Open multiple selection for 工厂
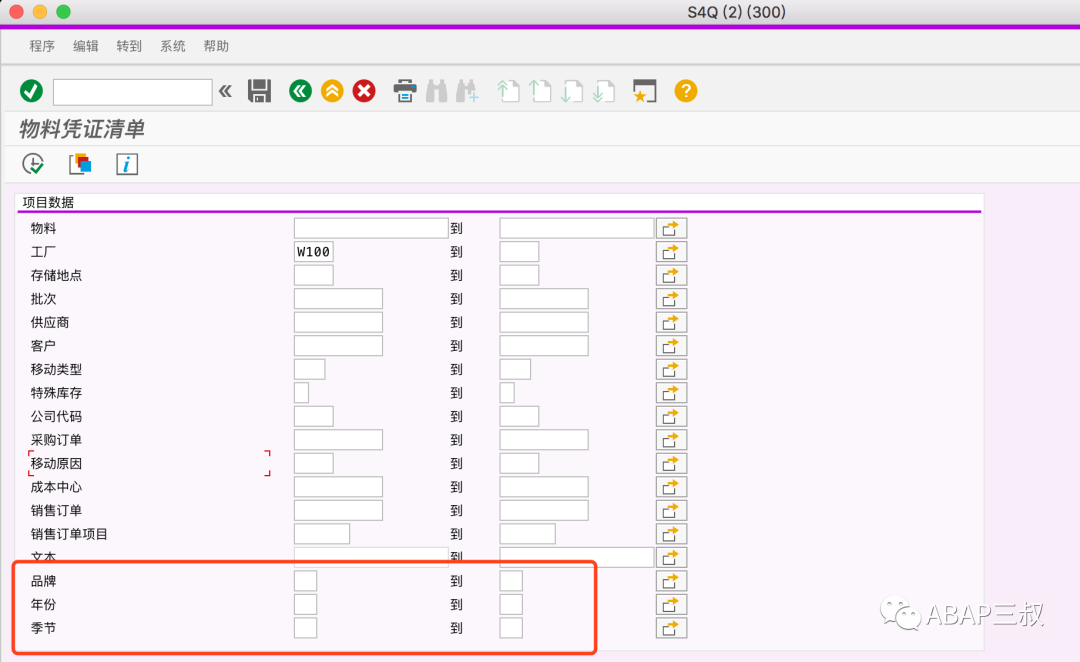 coord(671,251)
